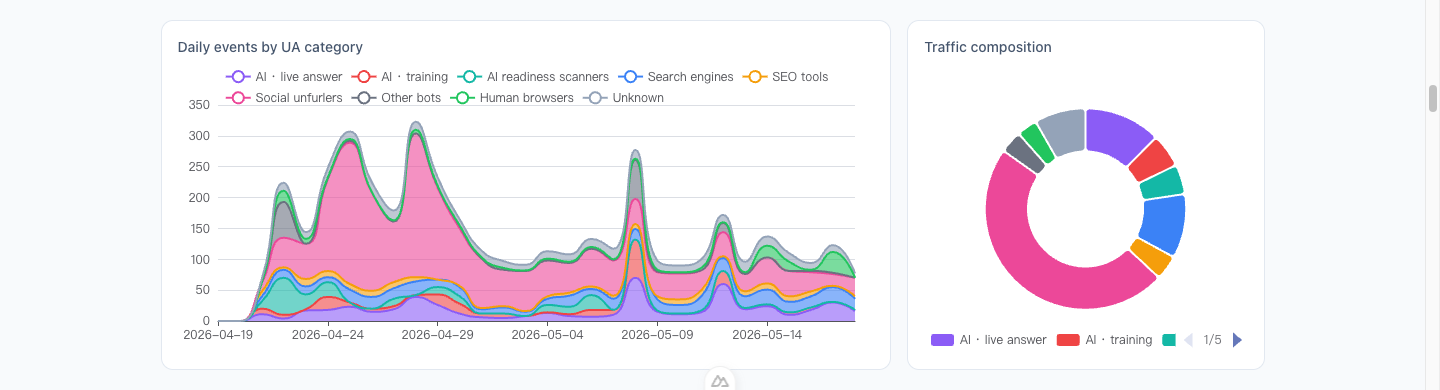Click the 'Daily events by UA category' title
This screenshot has width=1440, height=390.
270,47
